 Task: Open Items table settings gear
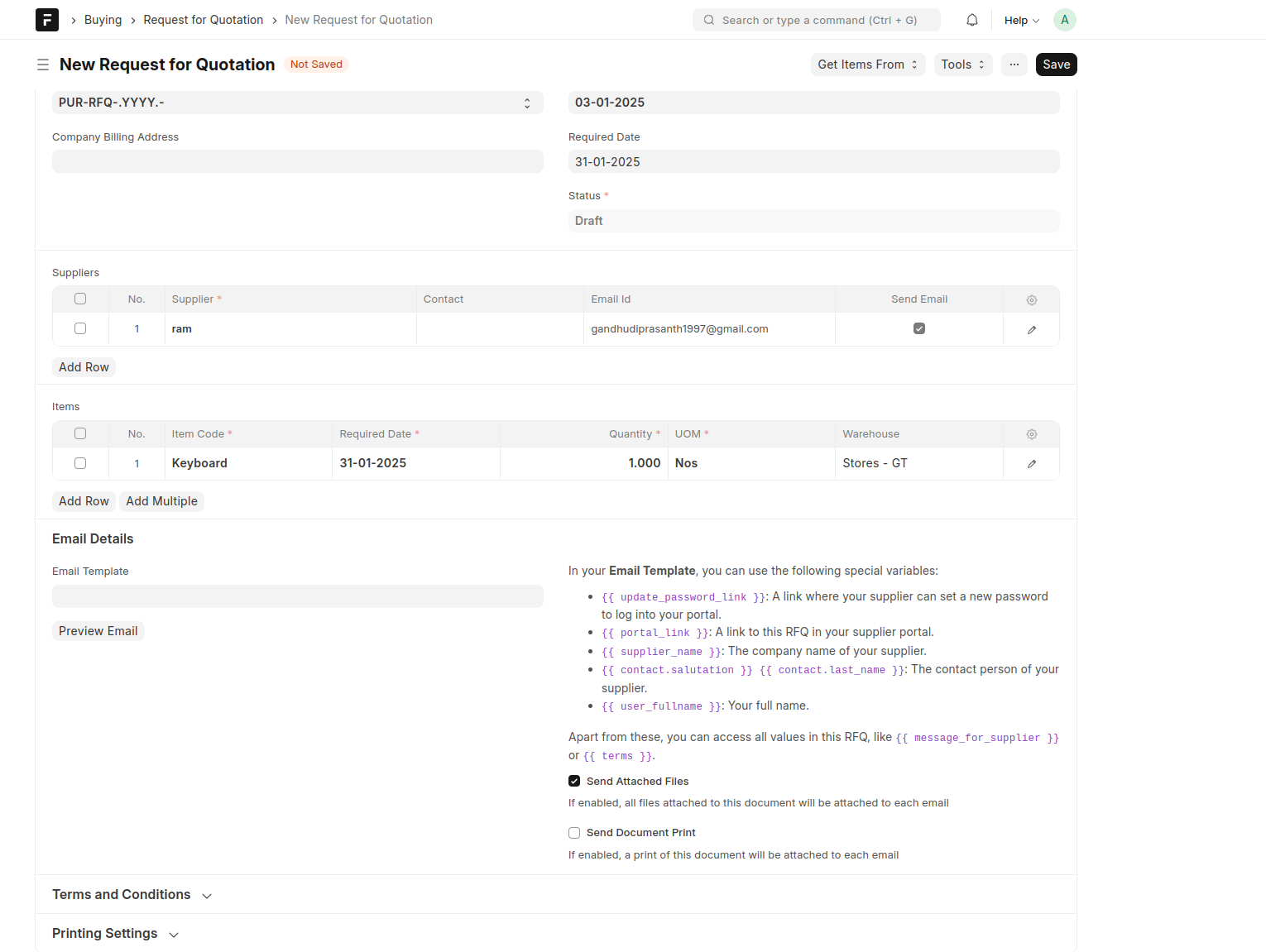(x=1032, y=434)
